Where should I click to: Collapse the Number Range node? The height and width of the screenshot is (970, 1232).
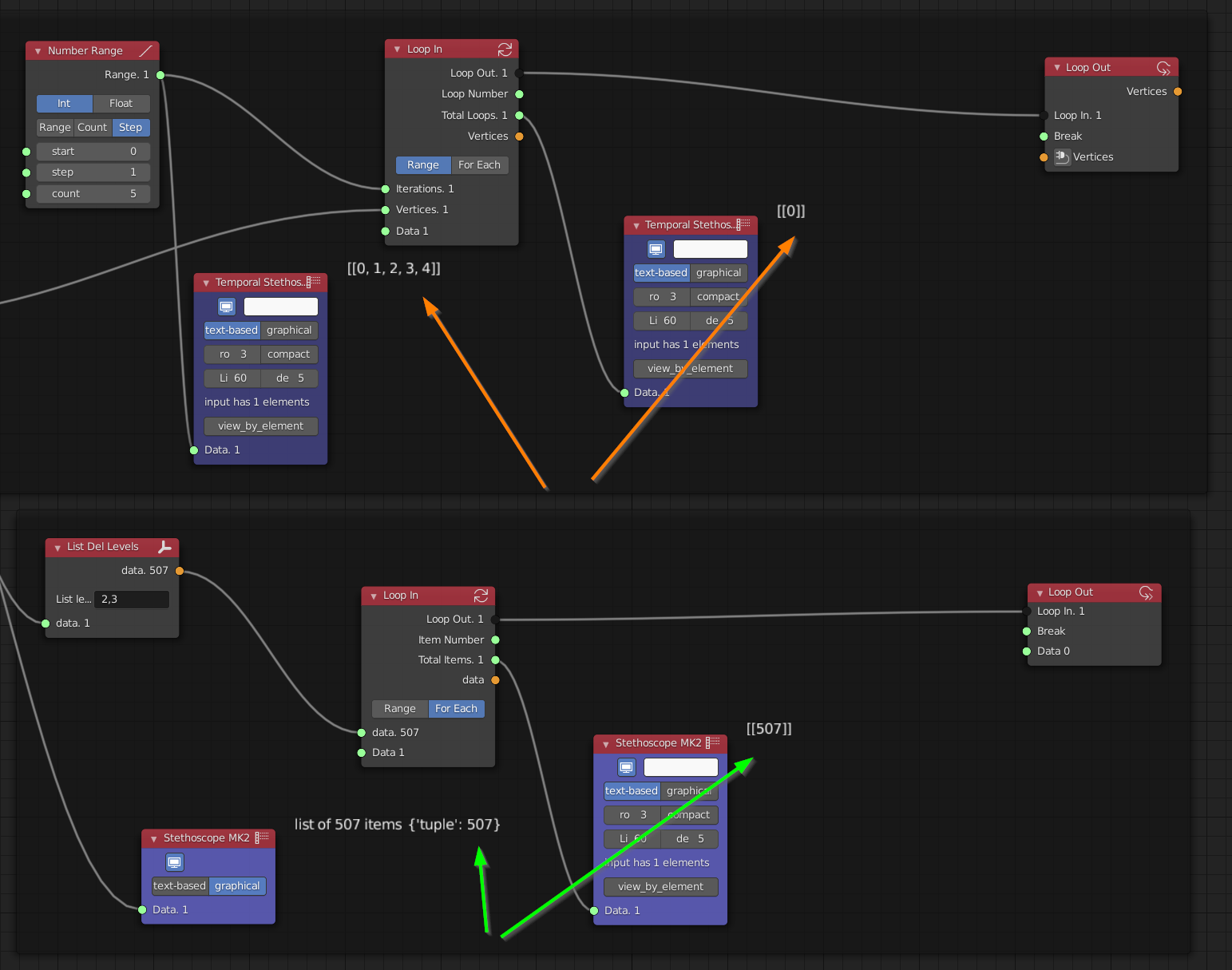pyautogui.click(x=38, y=51)
